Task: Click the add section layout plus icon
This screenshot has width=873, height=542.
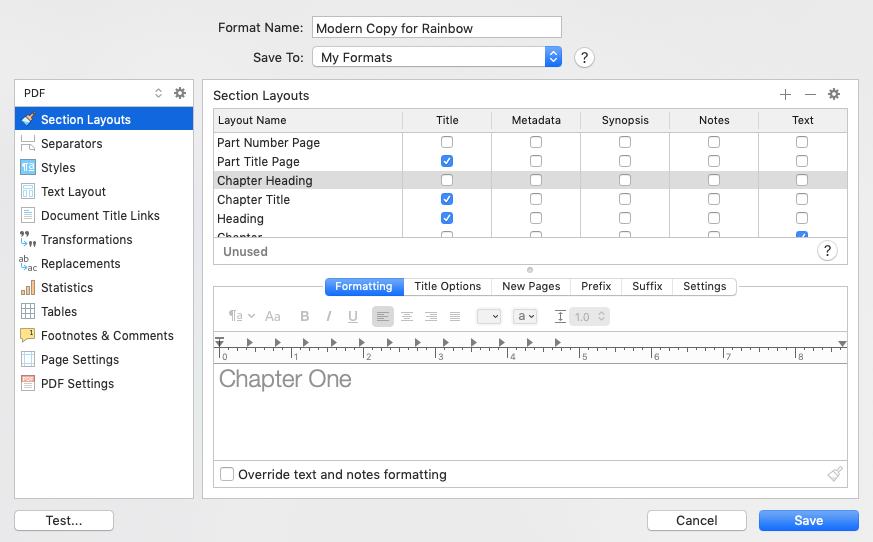Action: (x=785, y=95)
